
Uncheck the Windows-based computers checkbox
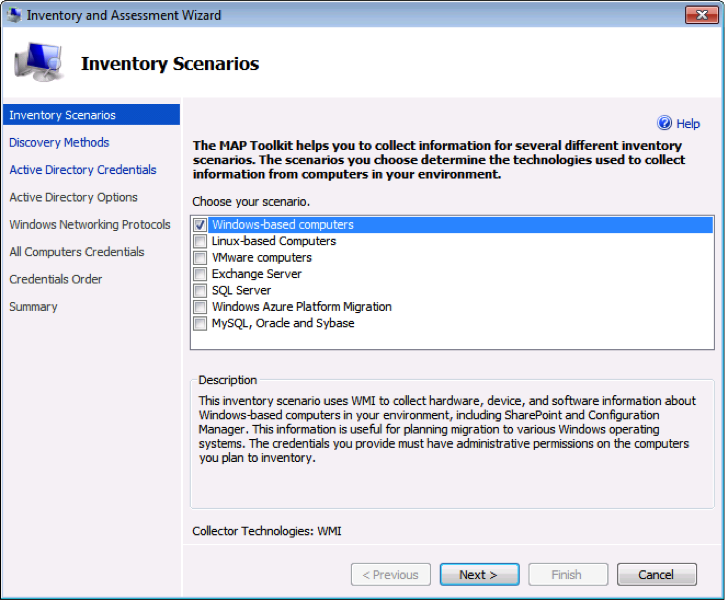(x=200, y=225)
